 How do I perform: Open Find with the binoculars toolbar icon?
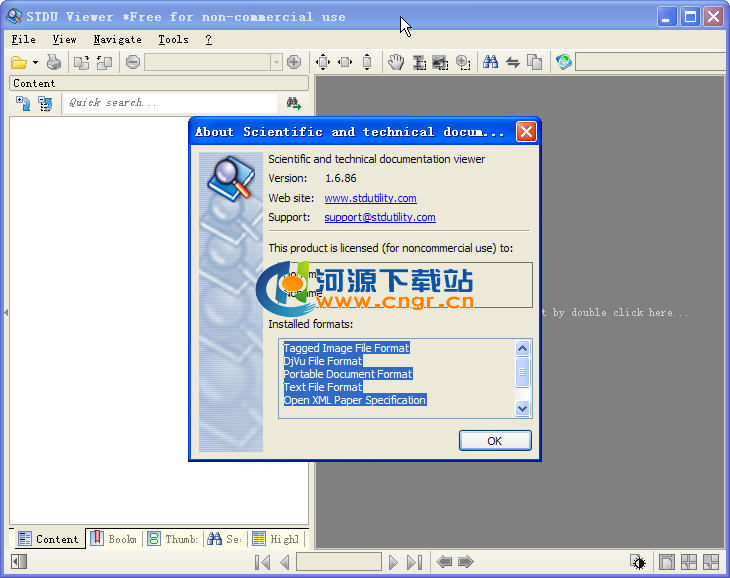pyautogui.click(x=490, y=62)
